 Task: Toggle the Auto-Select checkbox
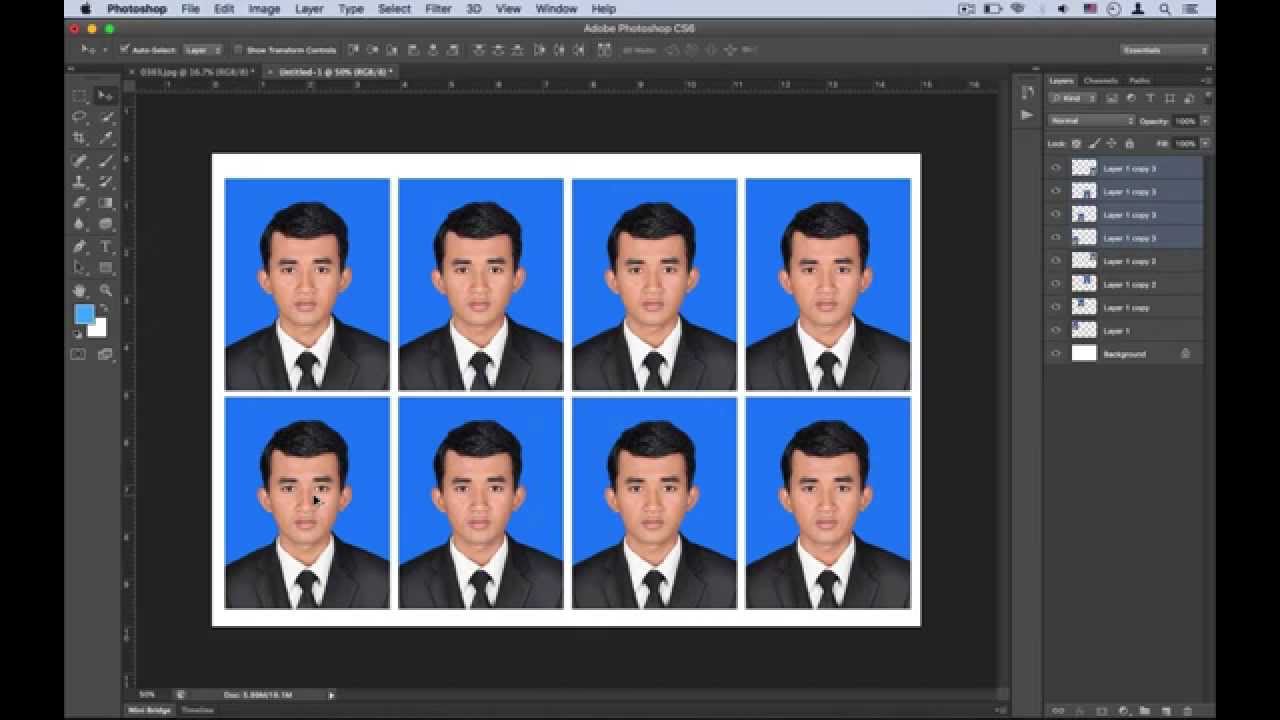coord(125,49)
